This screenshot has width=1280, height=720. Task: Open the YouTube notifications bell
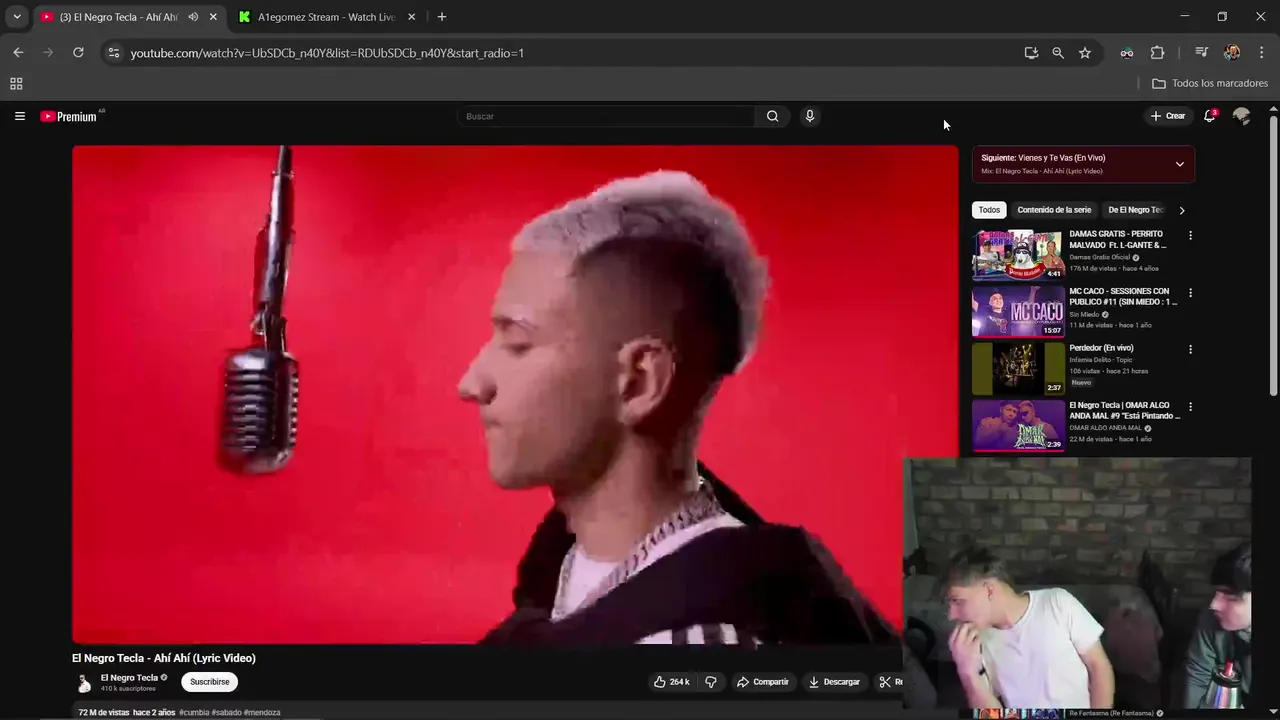[x=1209, y=116]
